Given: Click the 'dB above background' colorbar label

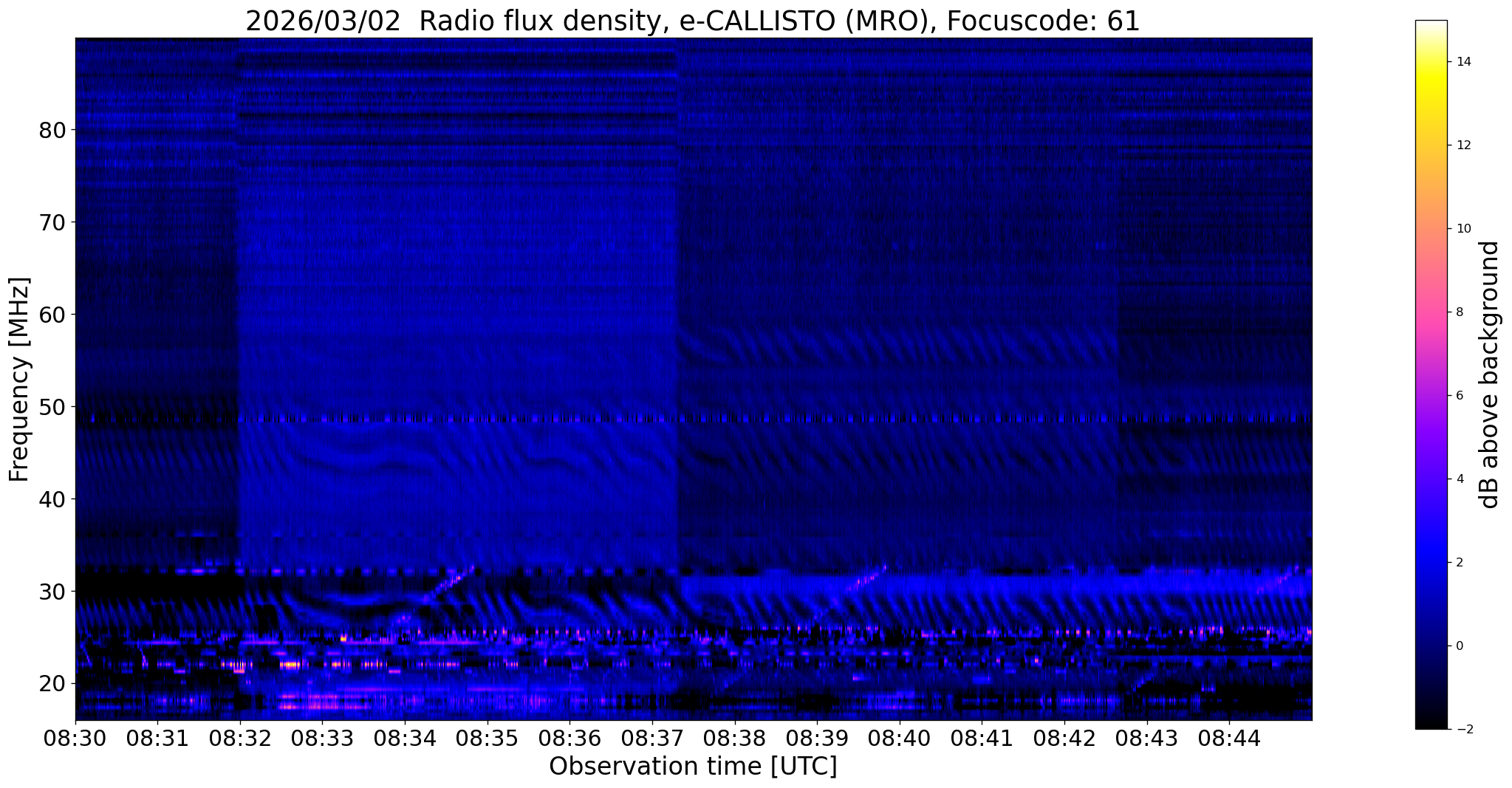Looking at the screenshot, I should point(1490,374).
